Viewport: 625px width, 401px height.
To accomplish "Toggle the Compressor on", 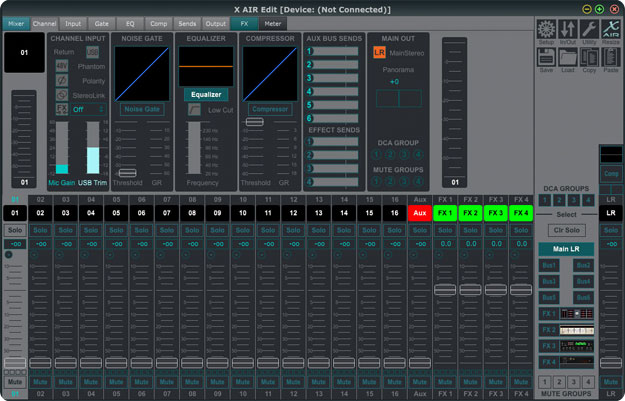I will (x=270, y=109).
